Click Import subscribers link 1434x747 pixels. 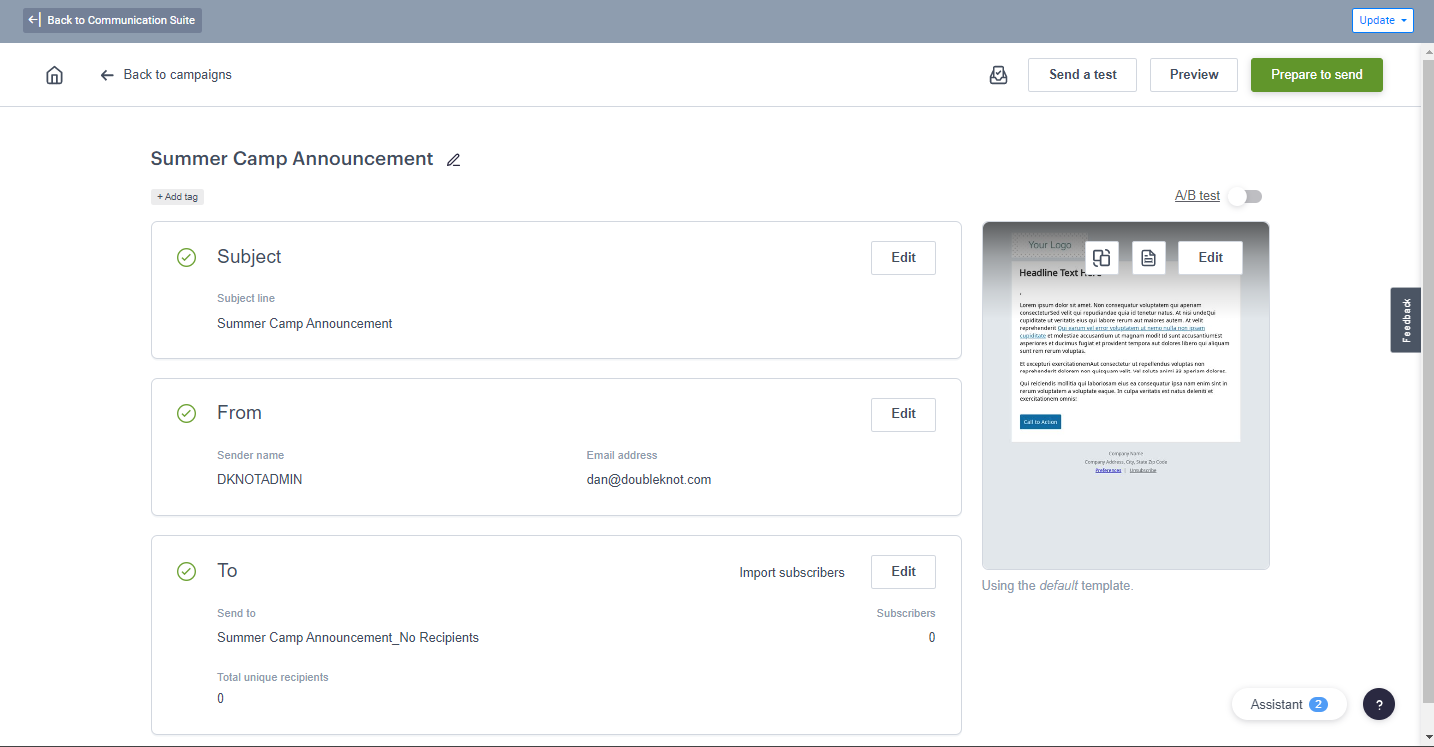[x=792, y=573]
